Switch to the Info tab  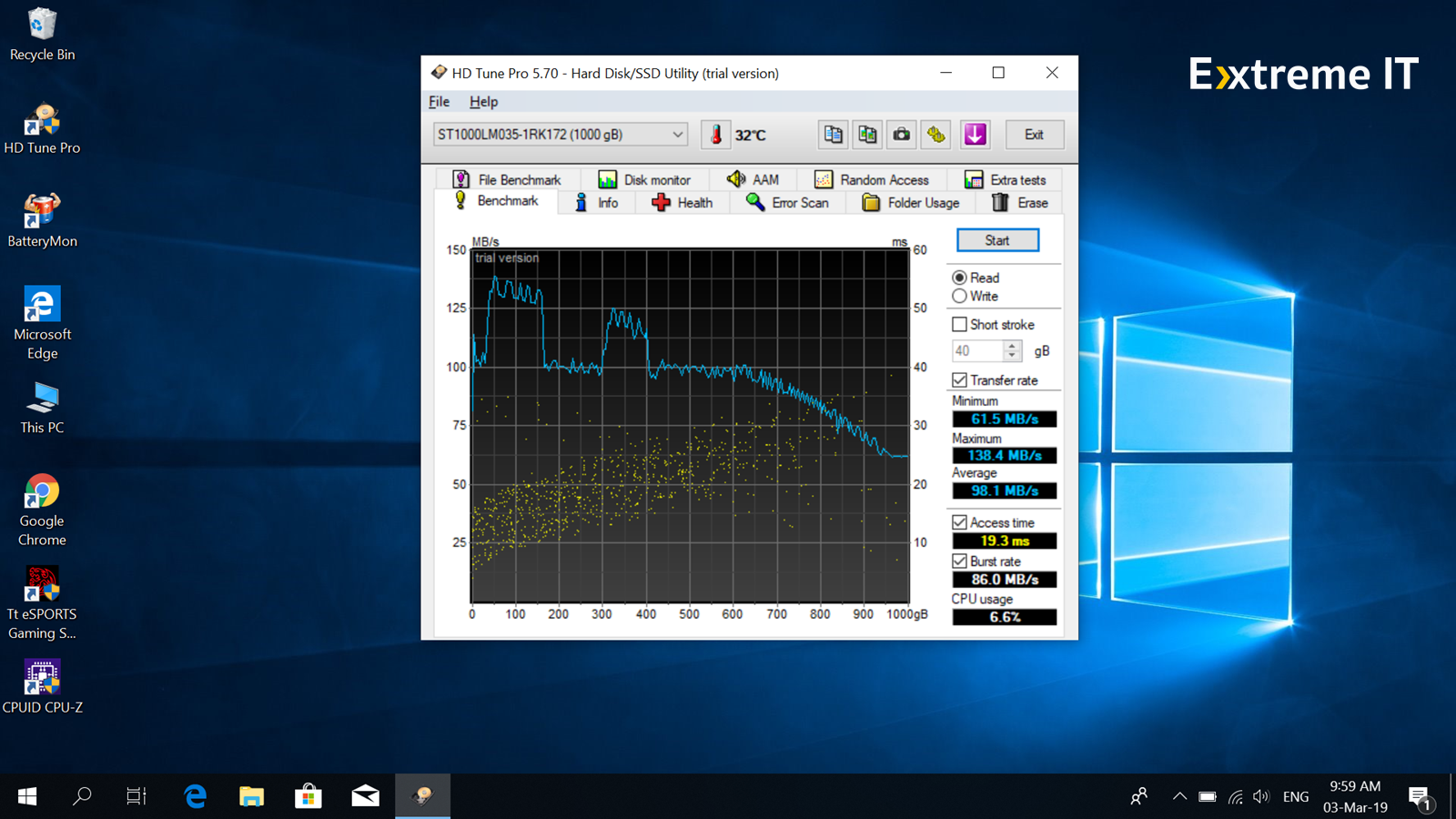596,203
